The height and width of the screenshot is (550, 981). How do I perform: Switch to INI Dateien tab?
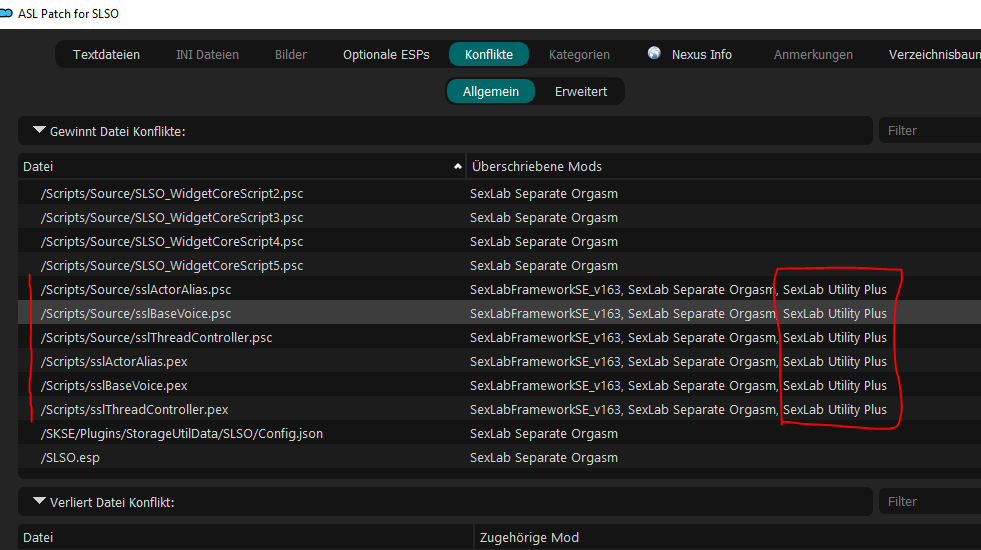(207, 54)
